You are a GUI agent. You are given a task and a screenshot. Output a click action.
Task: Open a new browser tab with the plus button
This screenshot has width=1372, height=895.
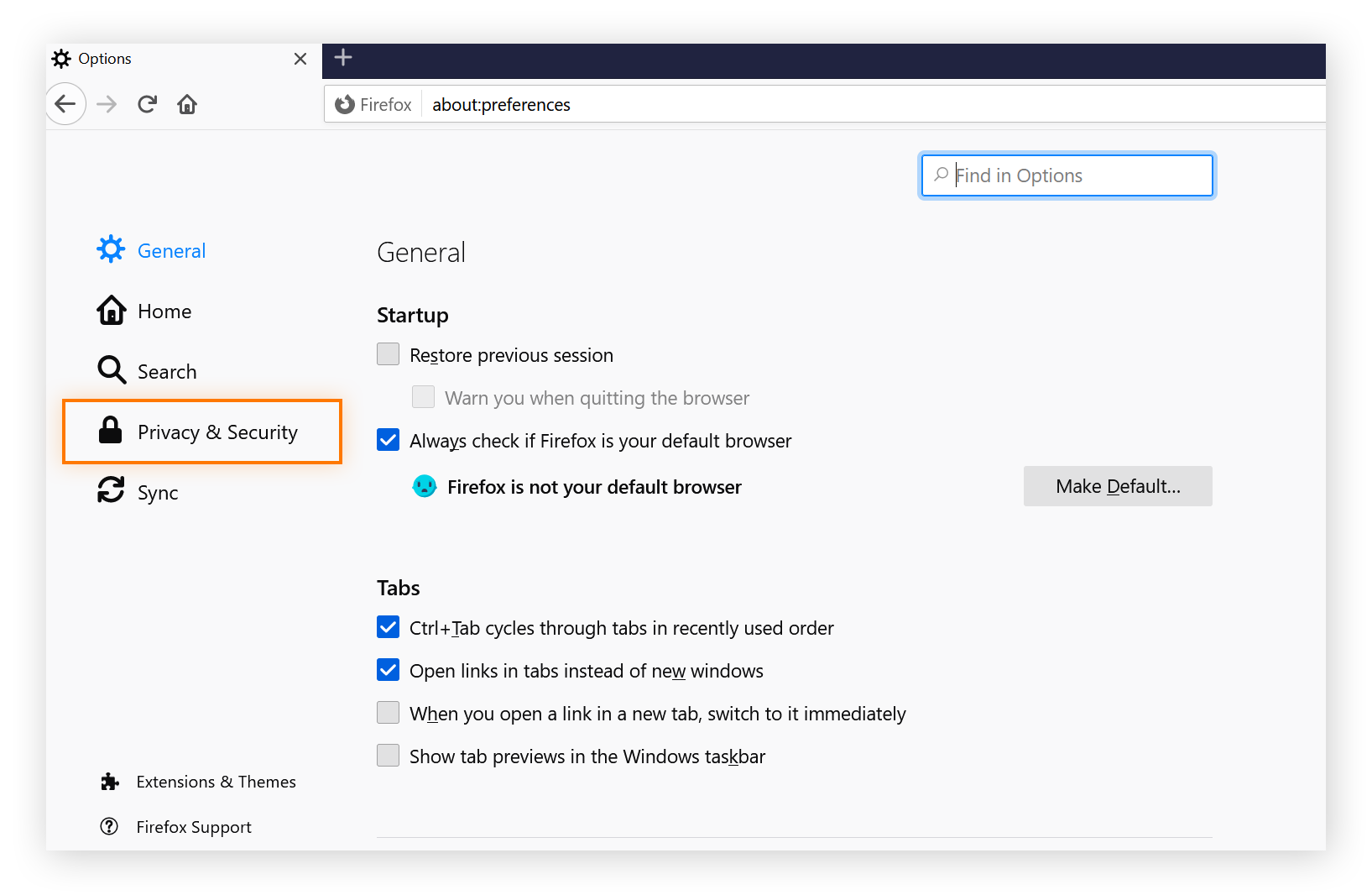pyautogui.click(x=342, y=57)
